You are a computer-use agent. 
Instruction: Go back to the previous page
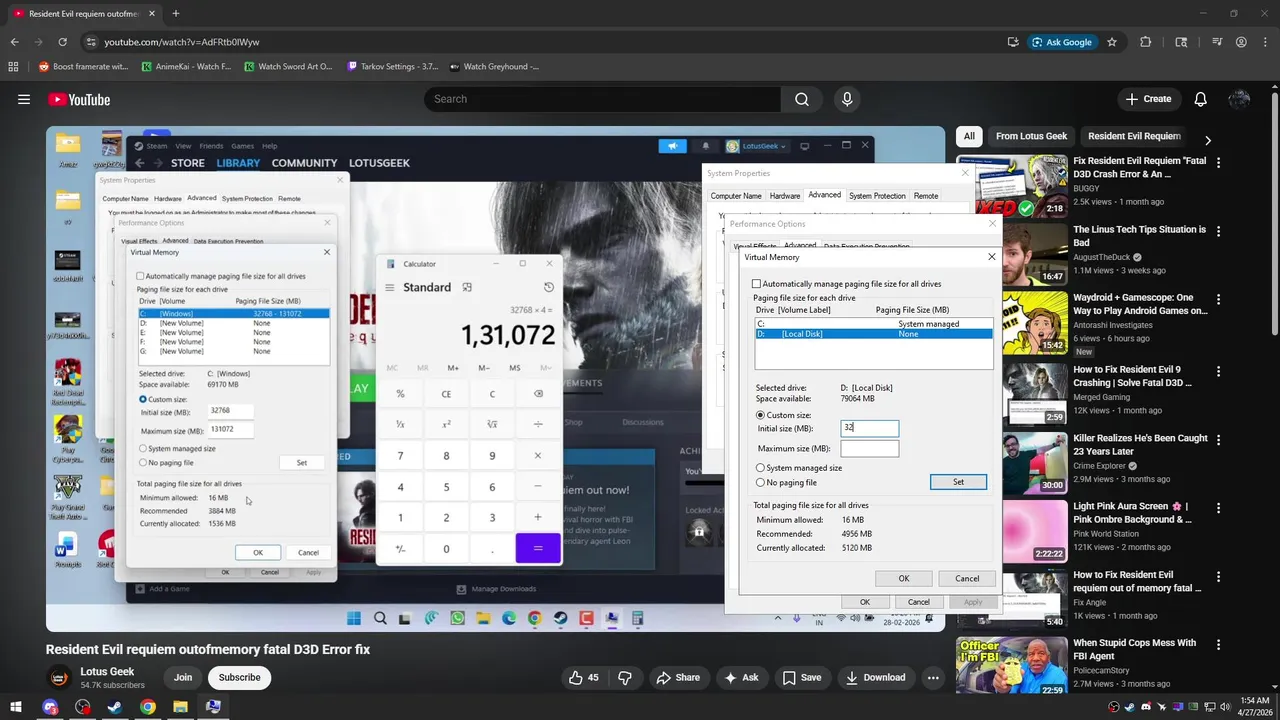(14, 42)
